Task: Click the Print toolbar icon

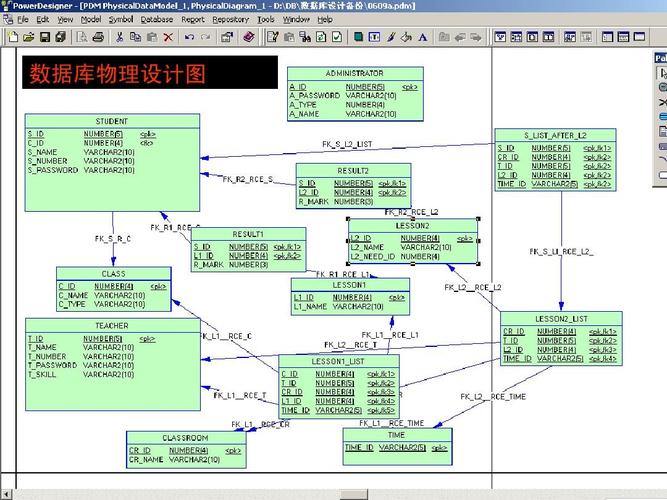Action: click(x=98, y=37)
